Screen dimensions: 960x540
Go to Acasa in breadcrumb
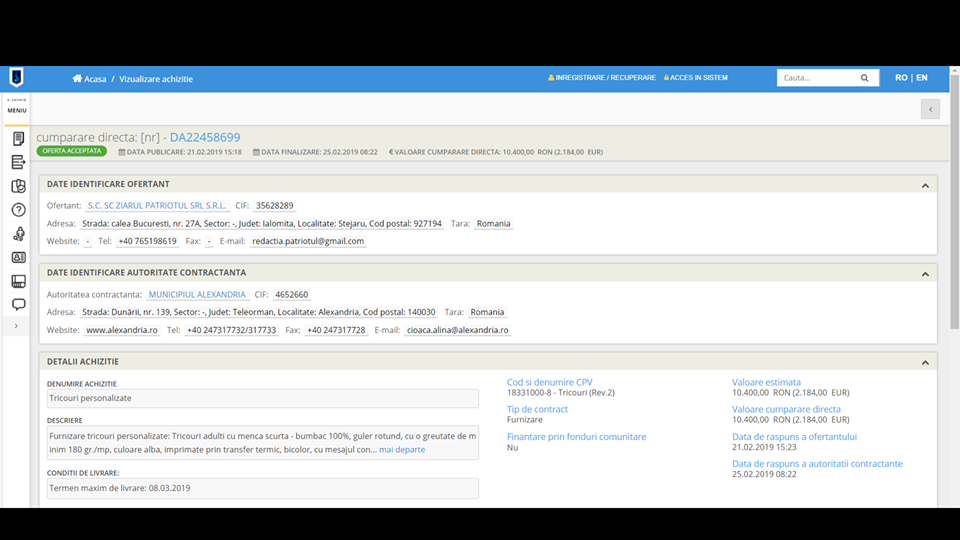[x=90, y=78]
